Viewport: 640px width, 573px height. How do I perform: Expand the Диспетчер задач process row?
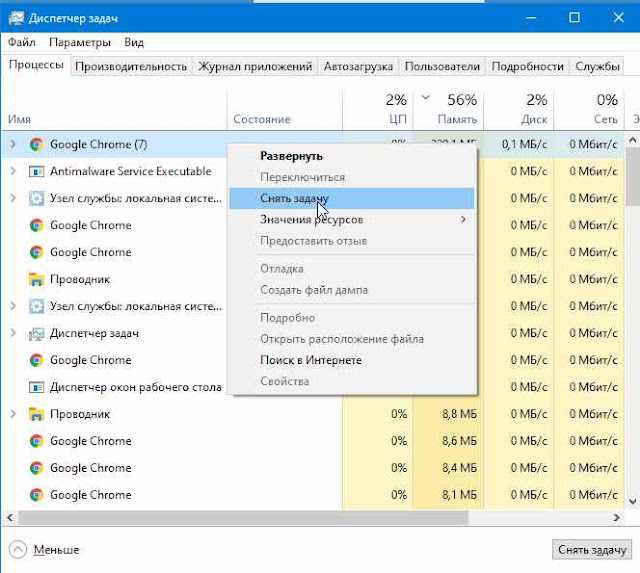[x=13, y=333]
